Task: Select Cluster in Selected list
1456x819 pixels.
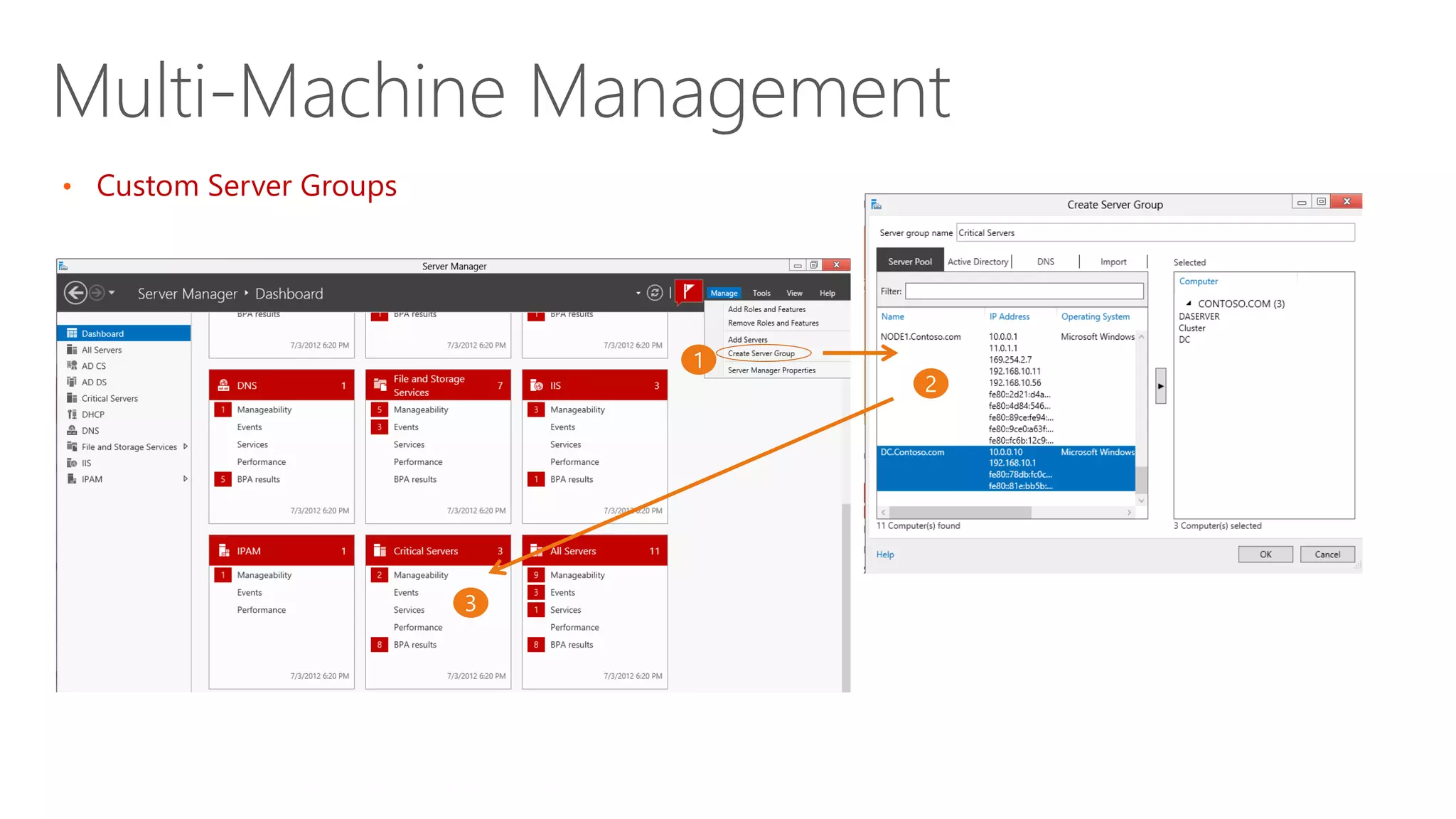Action: [1192, 328]
